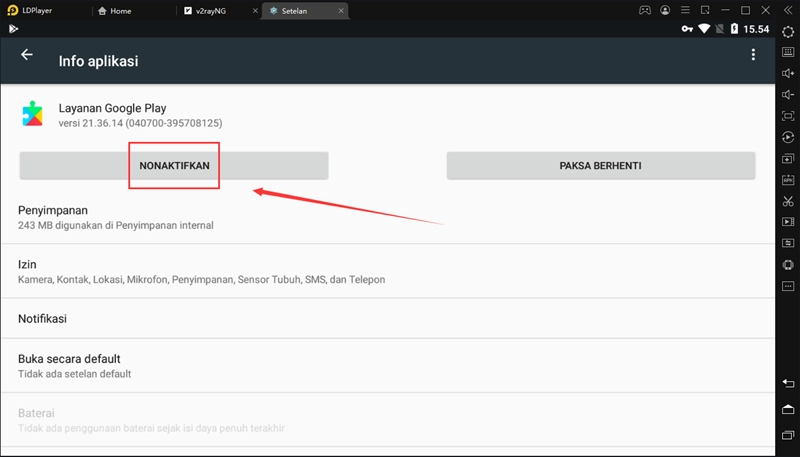Viewport: 800px width, 457px height.
Task: Click the NONAKTIFKAN button
Action: tap(174, 166)
